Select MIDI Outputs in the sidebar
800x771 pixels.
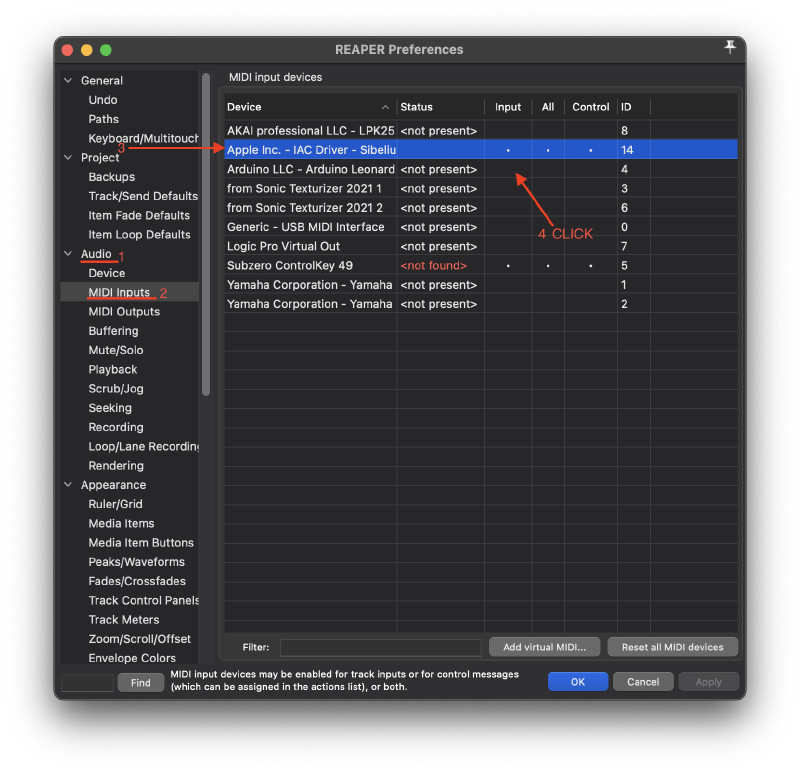click(x=124, y=312)
